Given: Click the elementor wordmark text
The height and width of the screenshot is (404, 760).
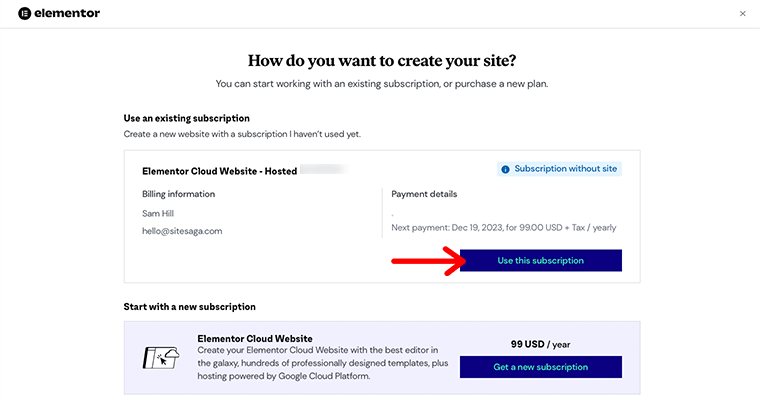Looking at the screenshot, I should coord(67,14).
